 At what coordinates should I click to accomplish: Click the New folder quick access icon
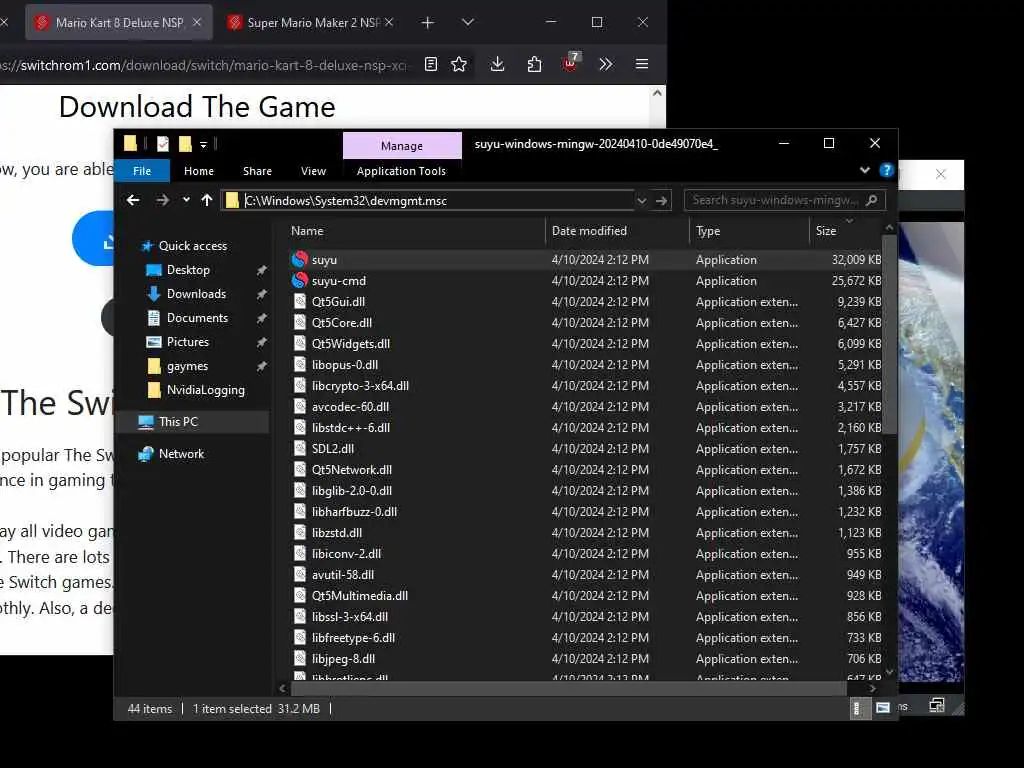(x=185, y=144)
